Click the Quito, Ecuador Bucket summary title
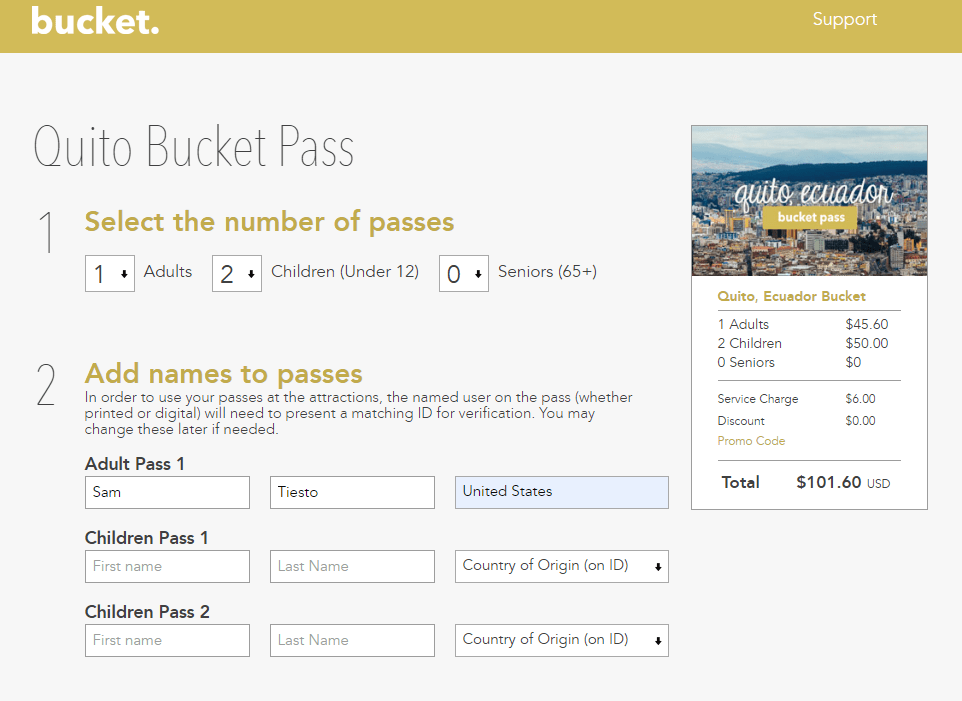962x701 pixels. click(x=791, y=296)
